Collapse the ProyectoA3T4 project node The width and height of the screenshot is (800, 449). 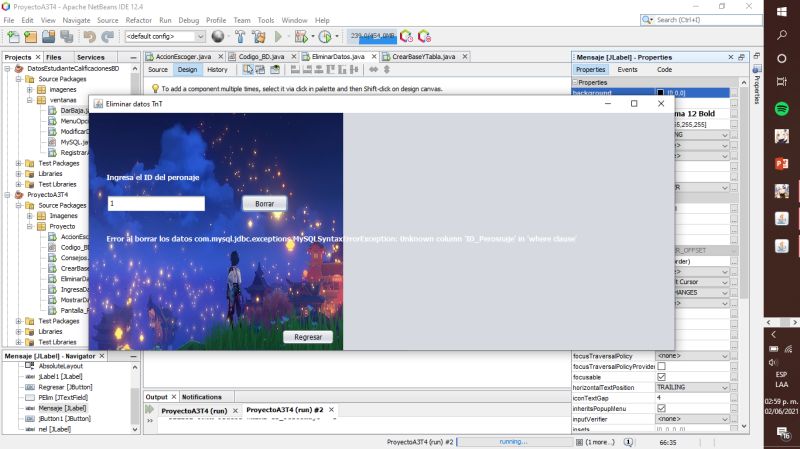tap(8, 195)
